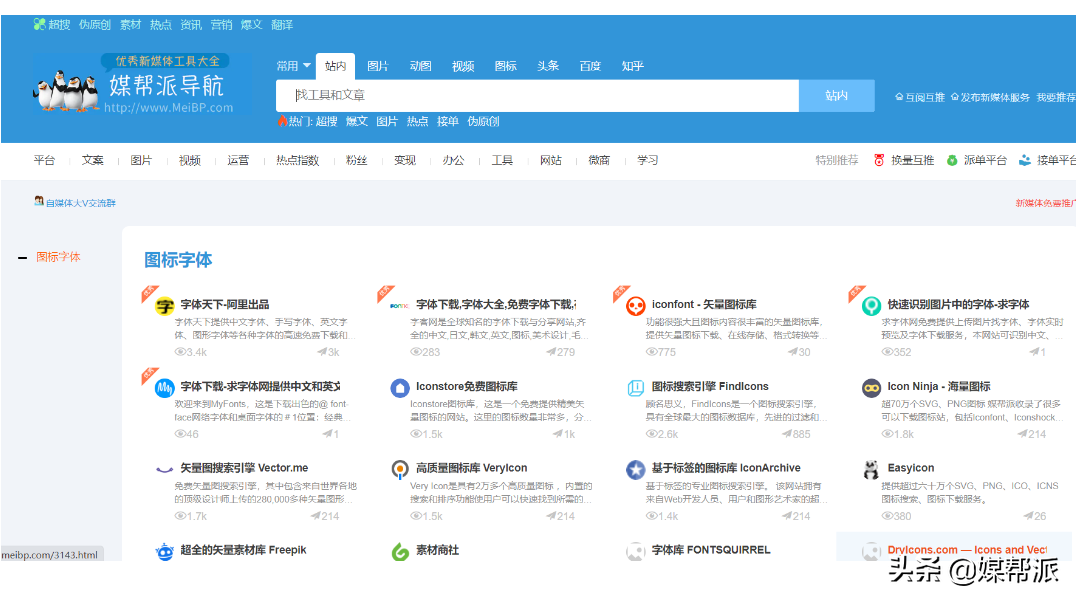The height and width of the screenshot is (601, 1076).
Task: Open the DryIcons.com Icons and Vector link
Action: pos(967,550)
